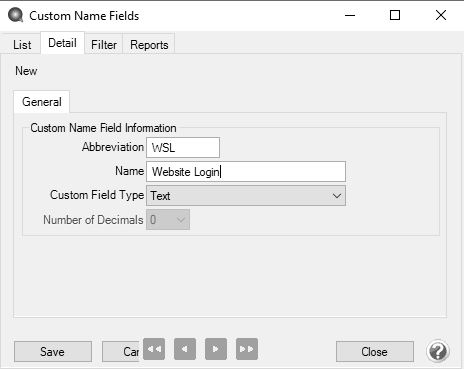Save the new custom field
The width and height of the screenshot is (464, 369).
(x=53, y=352)
